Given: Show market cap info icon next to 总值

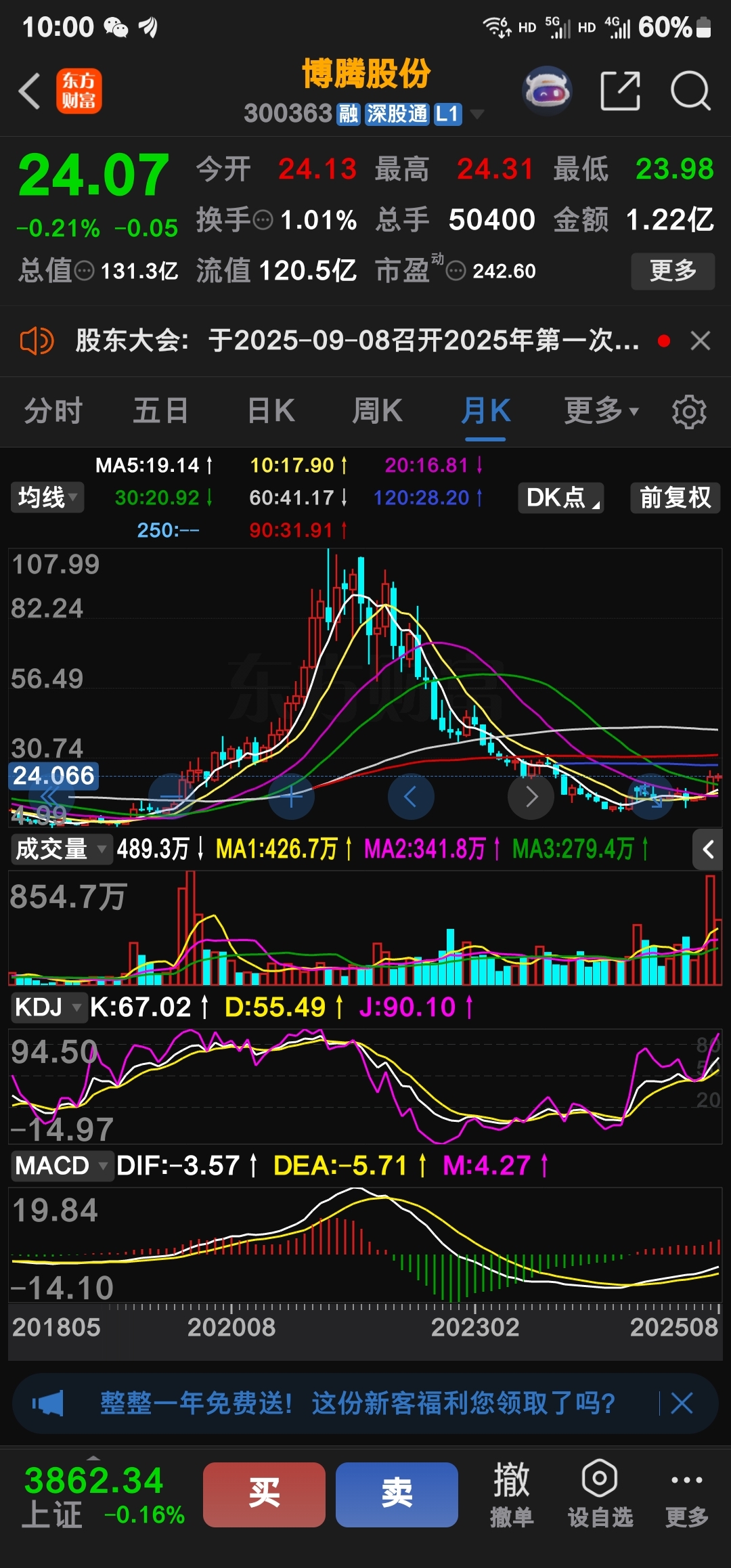Looking at the screenshot, I should point(84,271).
